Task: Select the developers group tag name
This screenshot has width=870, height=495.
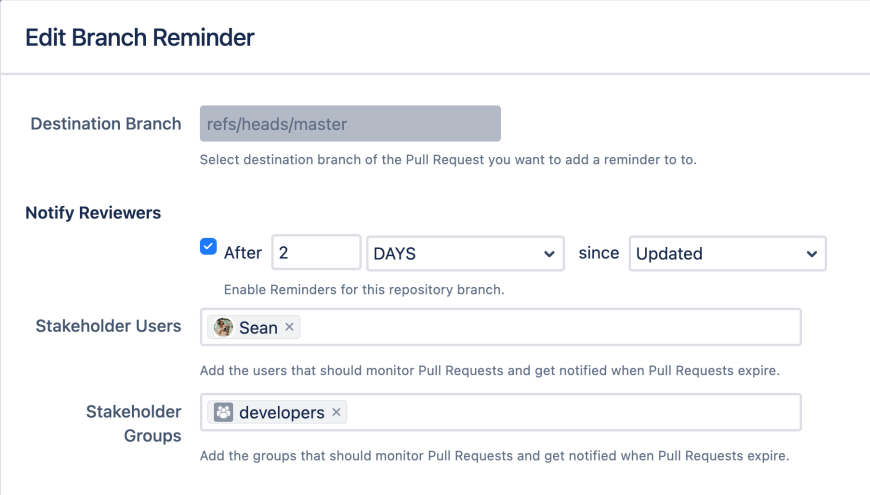Action: tap(281, 412)
